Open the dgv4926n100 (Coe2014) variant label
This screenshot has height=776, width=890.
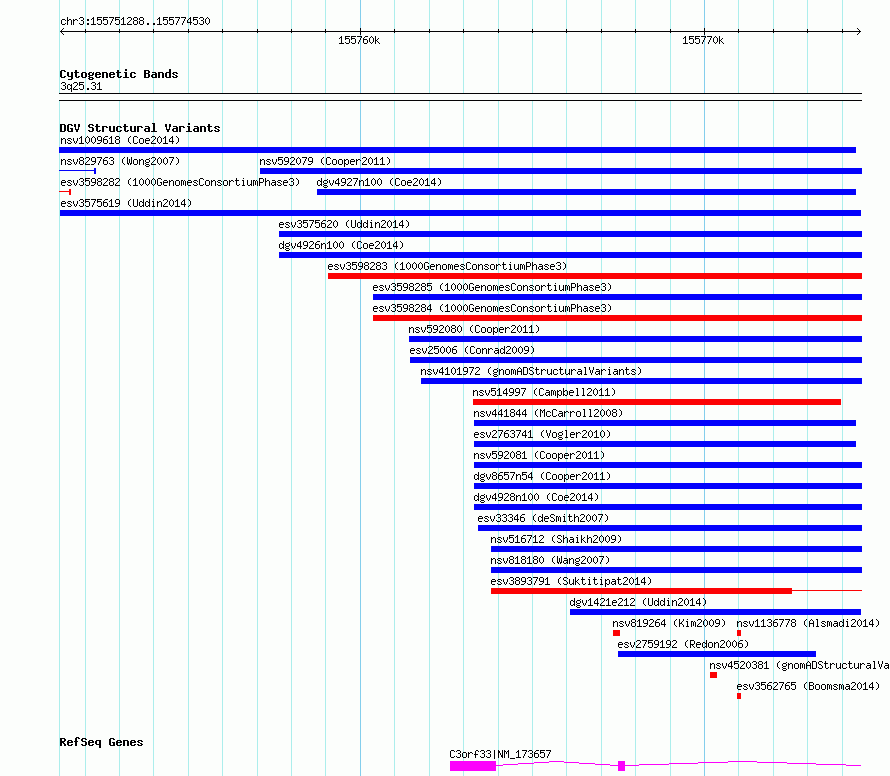pos(341,245)
